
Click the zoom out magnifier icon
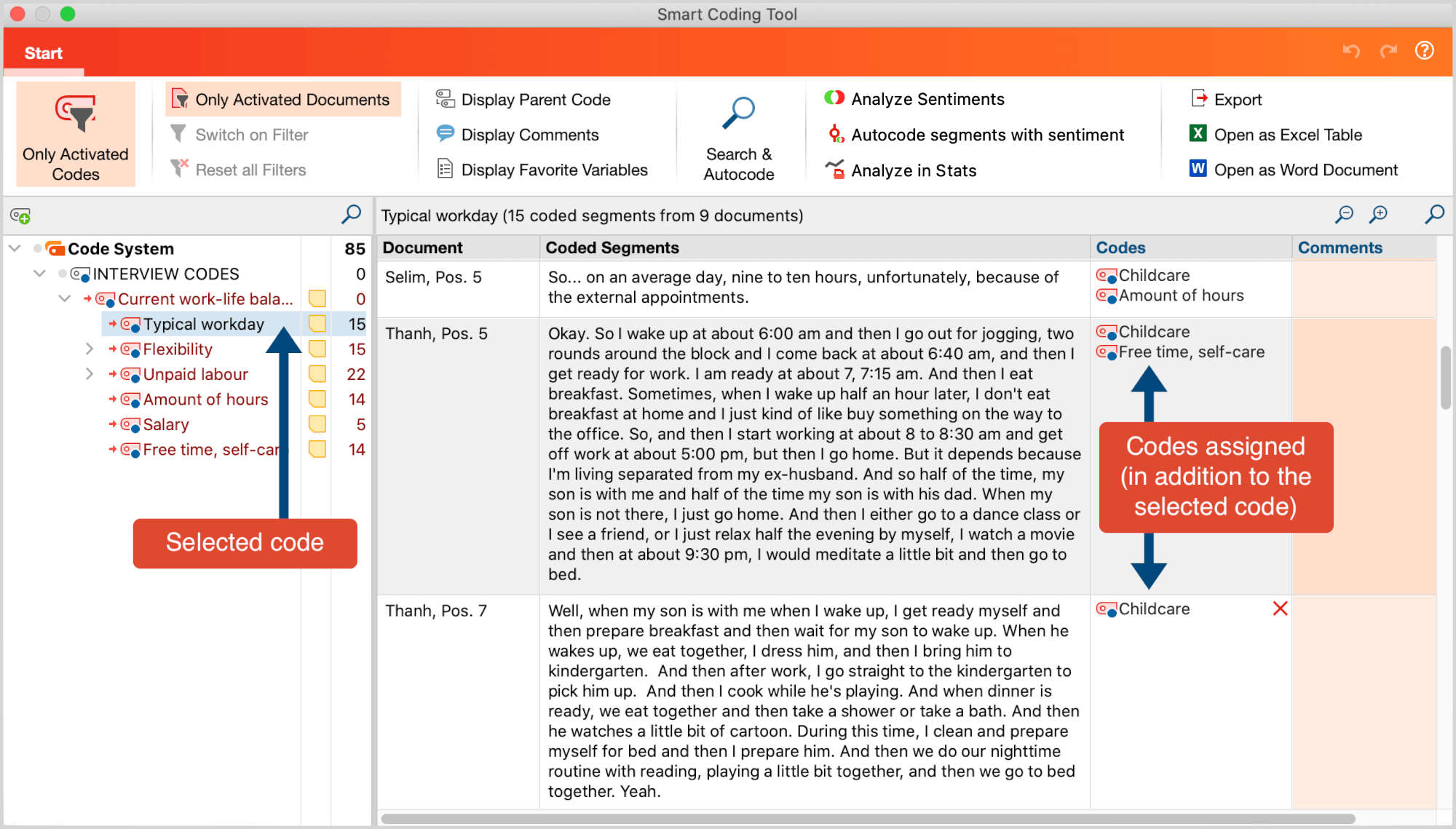(x=1344, y=215)
